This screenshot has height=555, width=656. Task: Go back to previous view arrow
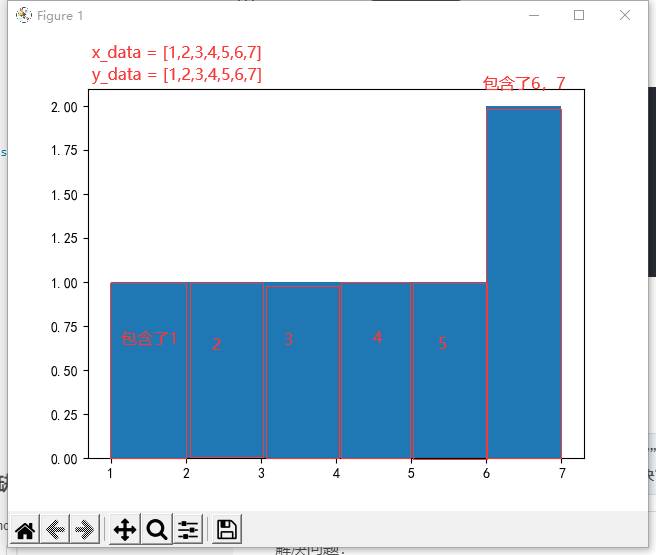[x=55, y=530]
